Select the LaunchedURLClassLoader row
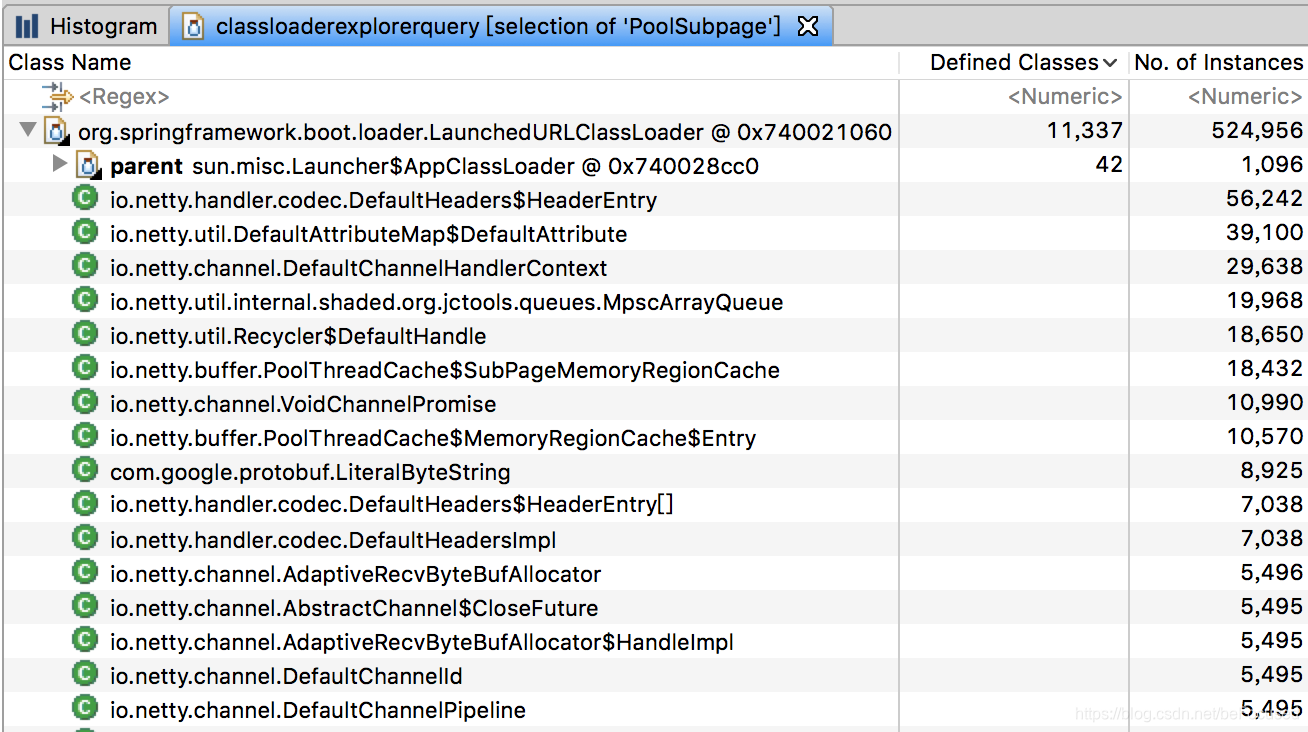 (x=654, y=131)
